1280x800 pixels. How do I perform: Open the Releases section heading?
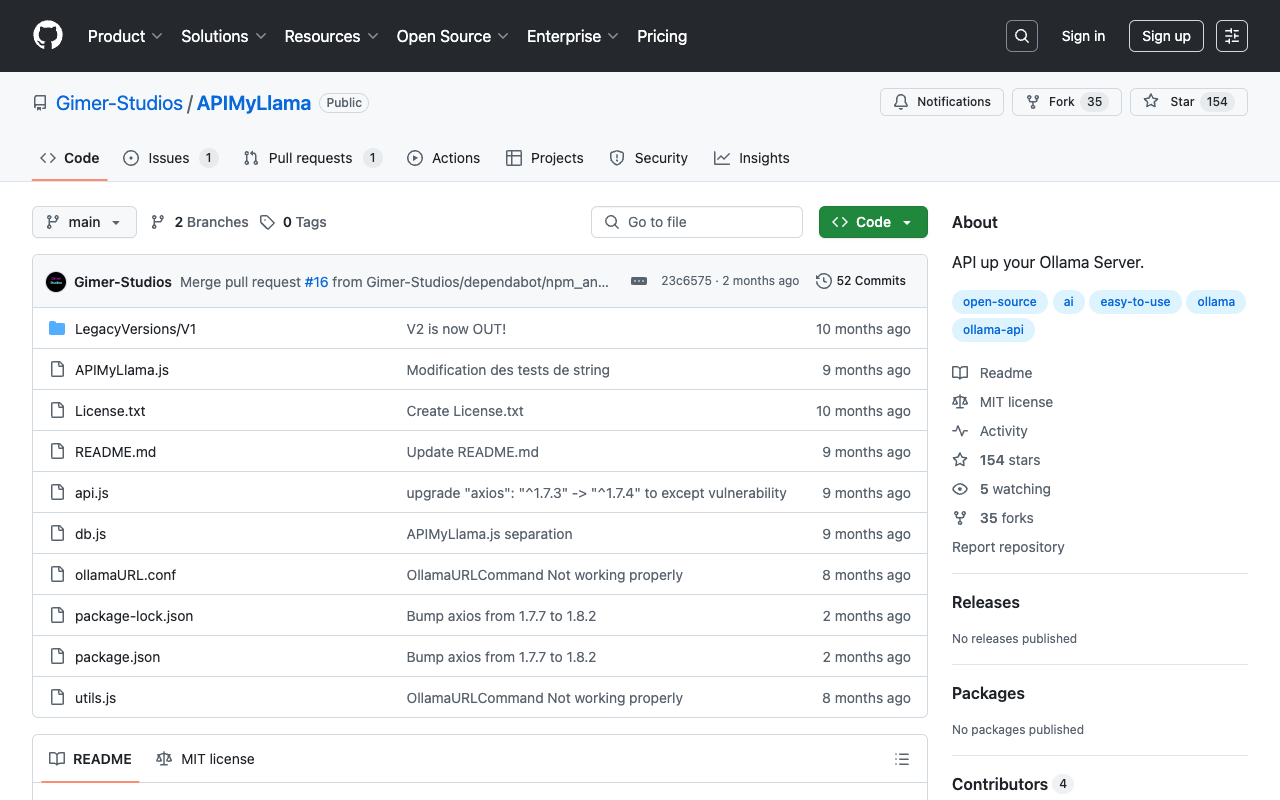tap(986, 602)
